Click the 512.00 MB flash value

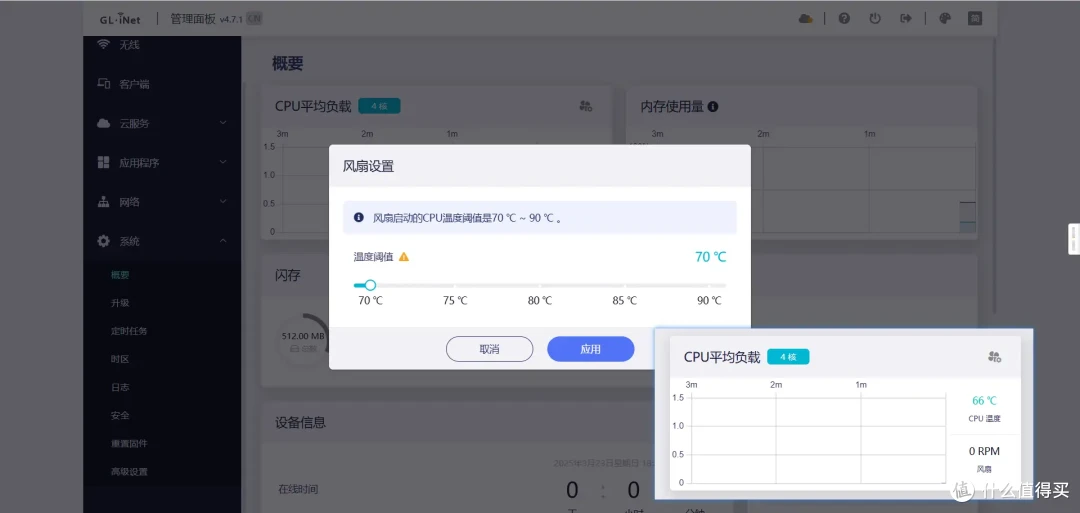tap(303, 337)
